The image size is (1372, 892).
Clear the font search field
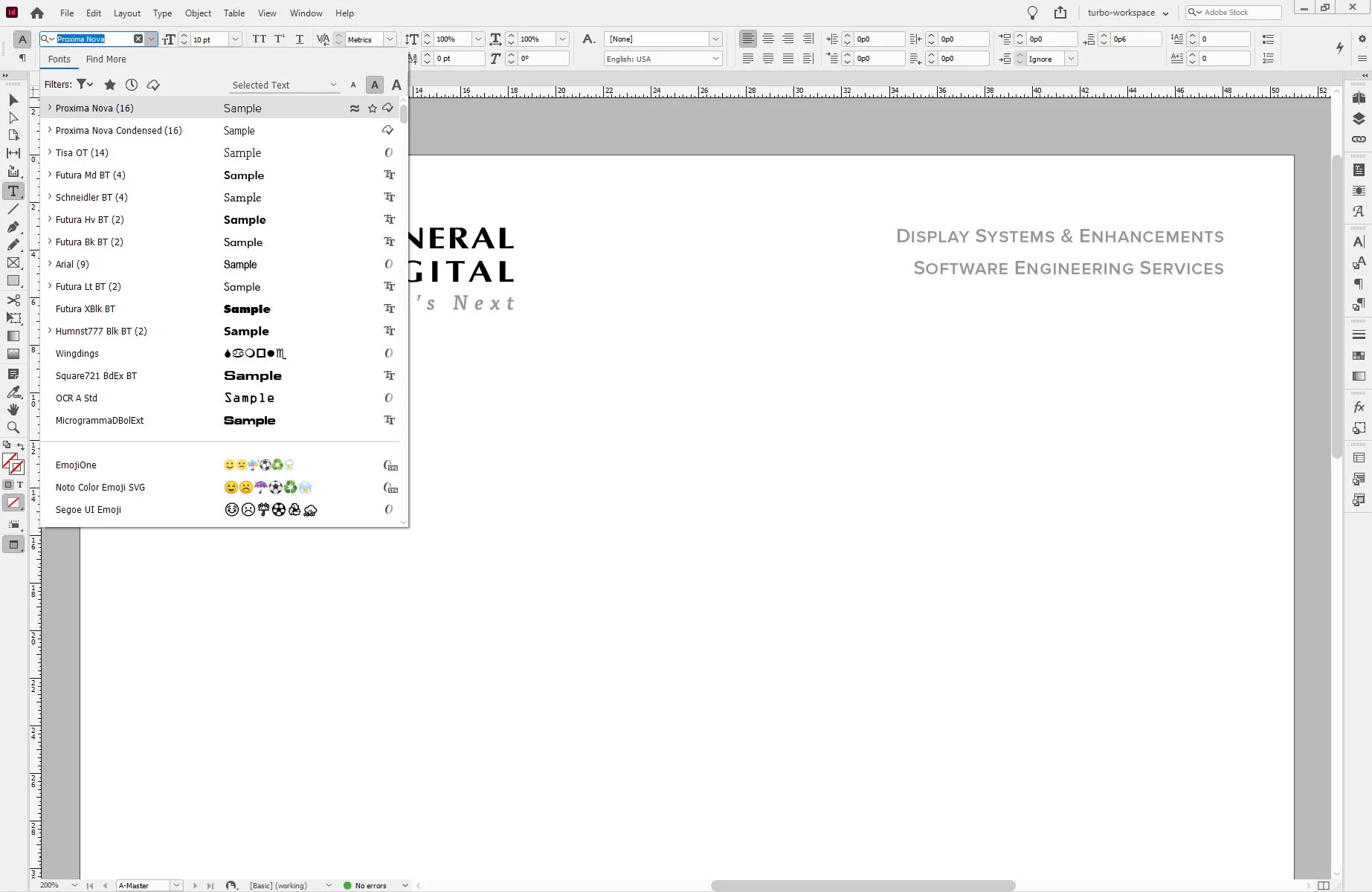138,39
